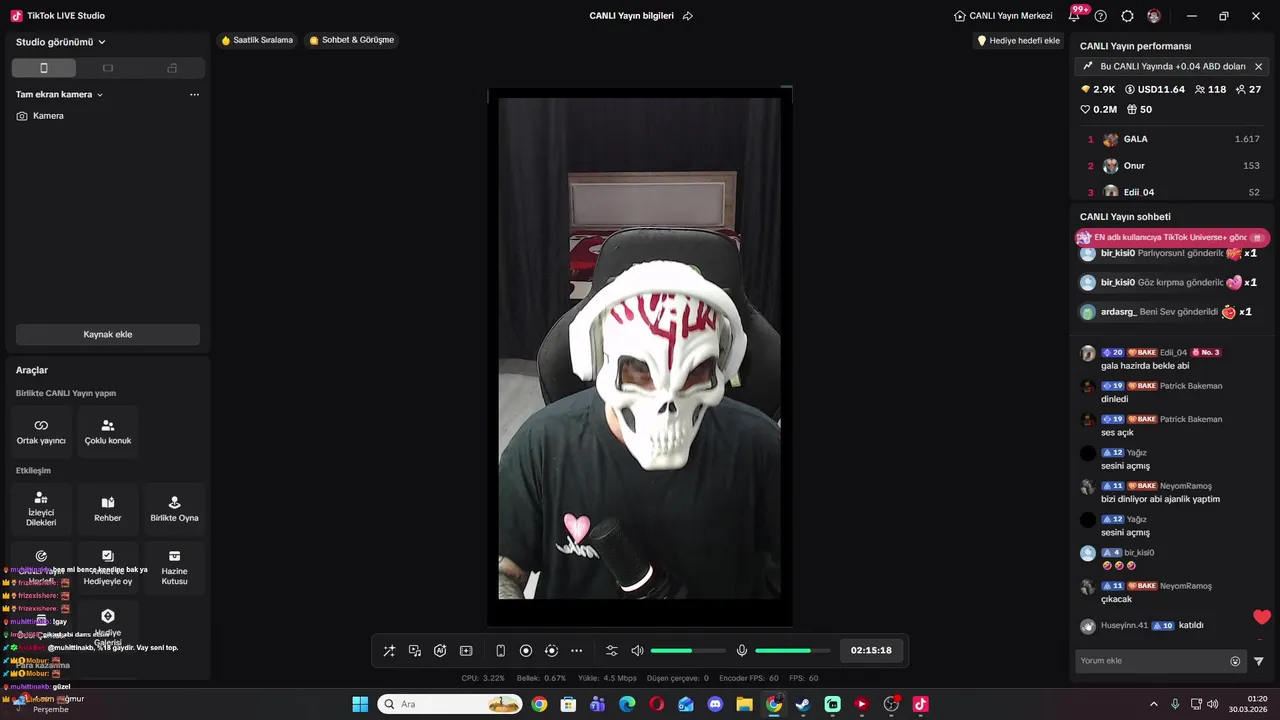Dismiss the +0.04 ABD doları banner

pyautogui.click(x=1258, y=67)
